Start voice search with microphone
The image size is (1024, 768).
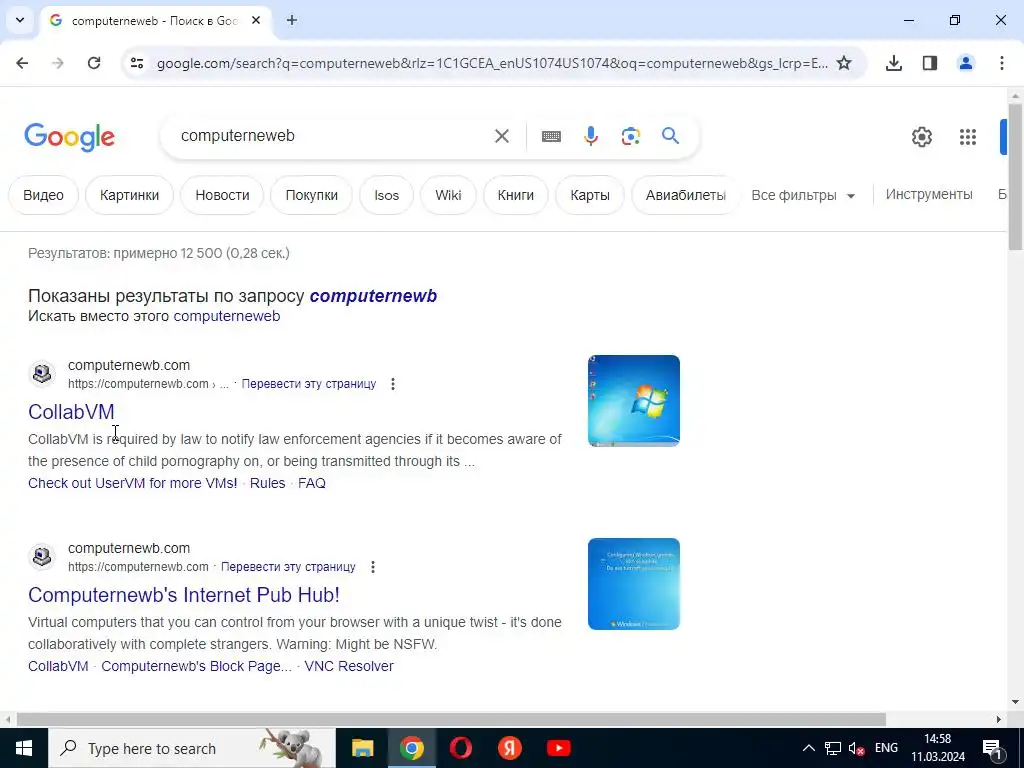coord(590,136)
